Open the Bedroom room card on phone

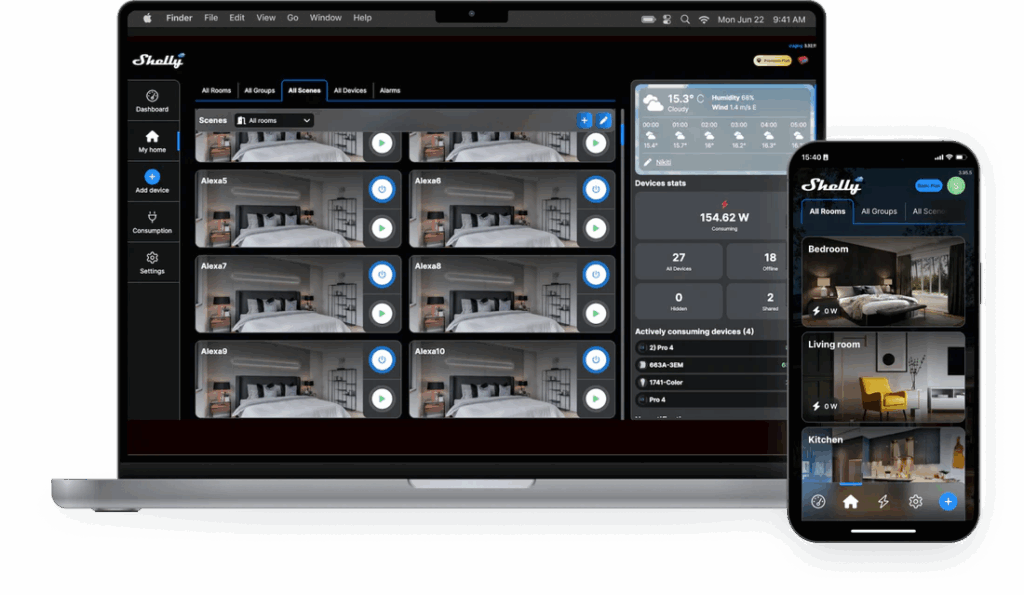(x=883, y=282)
